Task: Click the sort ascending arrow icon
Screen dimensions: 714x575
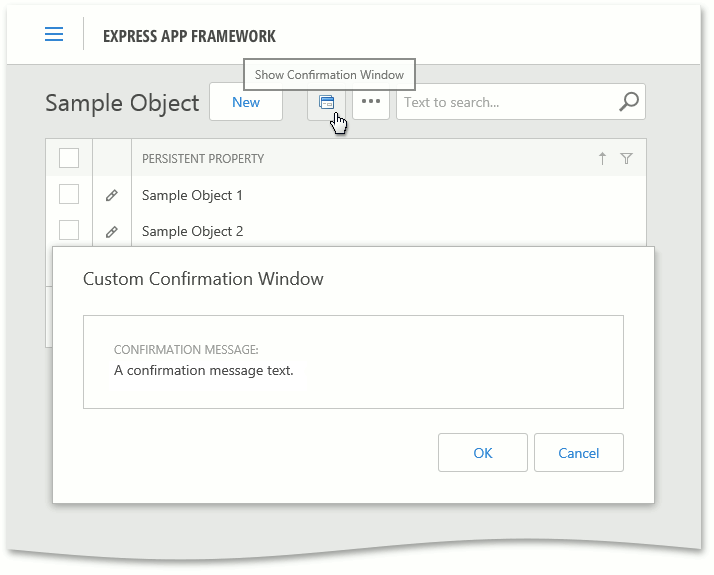Action: [x=602, y=158]
